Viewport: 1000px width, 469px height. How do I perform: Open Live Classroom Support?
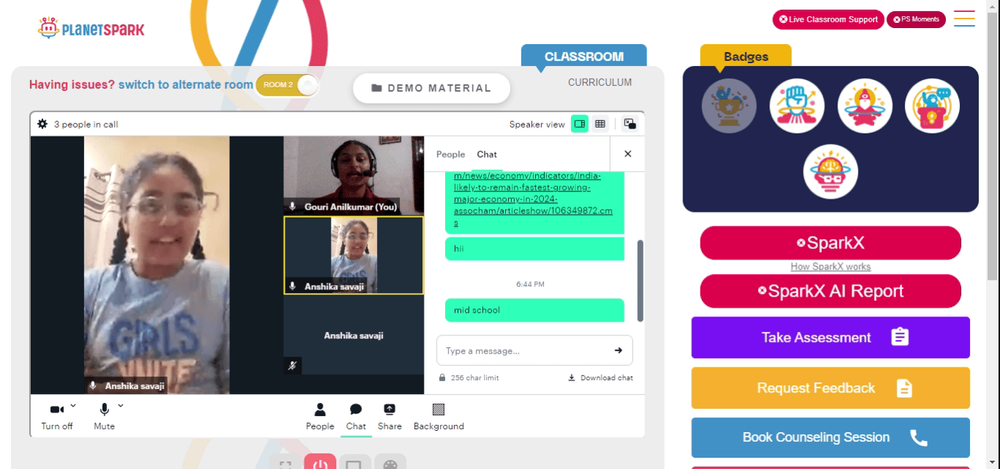828,19
